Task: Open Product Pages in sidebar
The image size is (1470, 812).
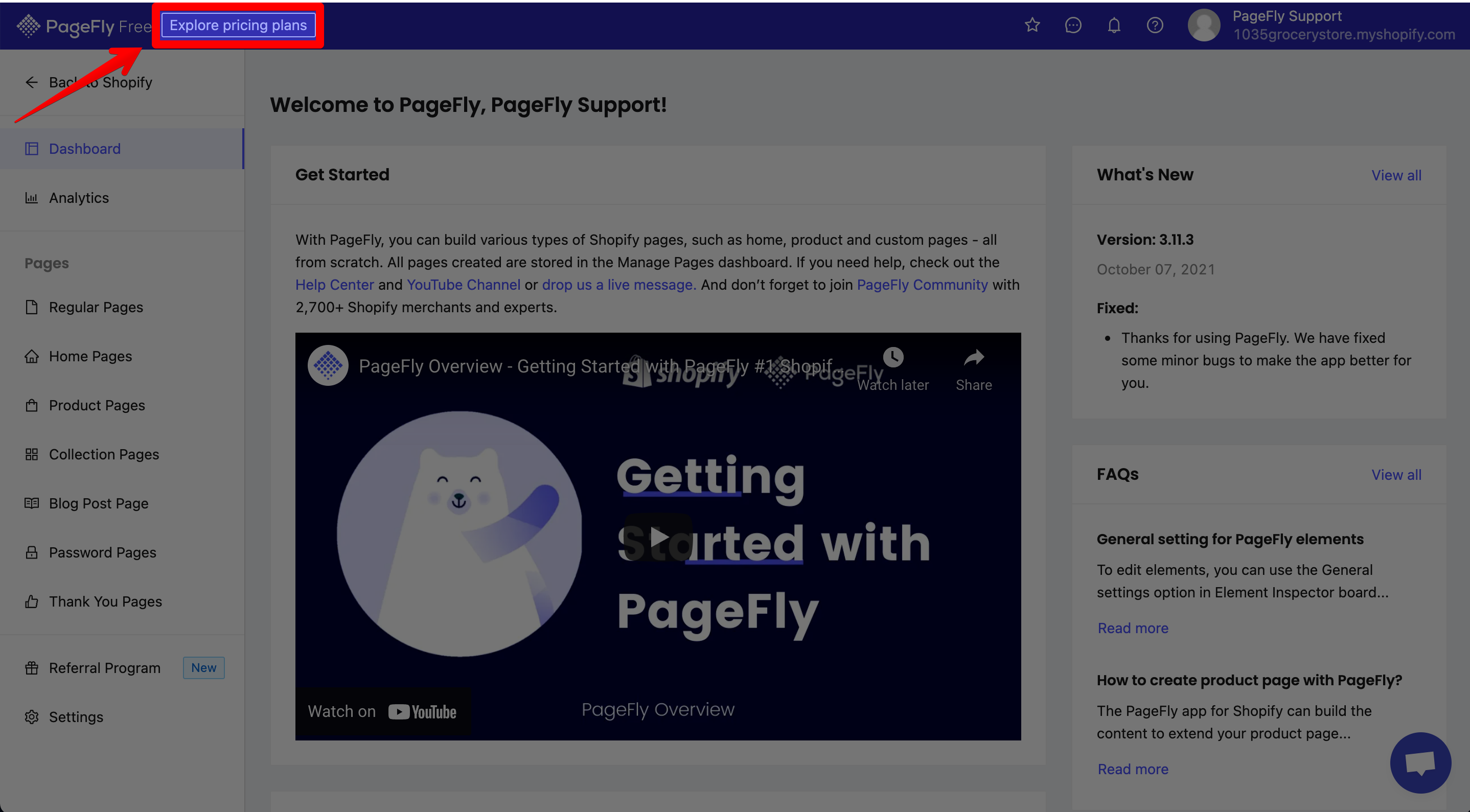Action: 122,405
